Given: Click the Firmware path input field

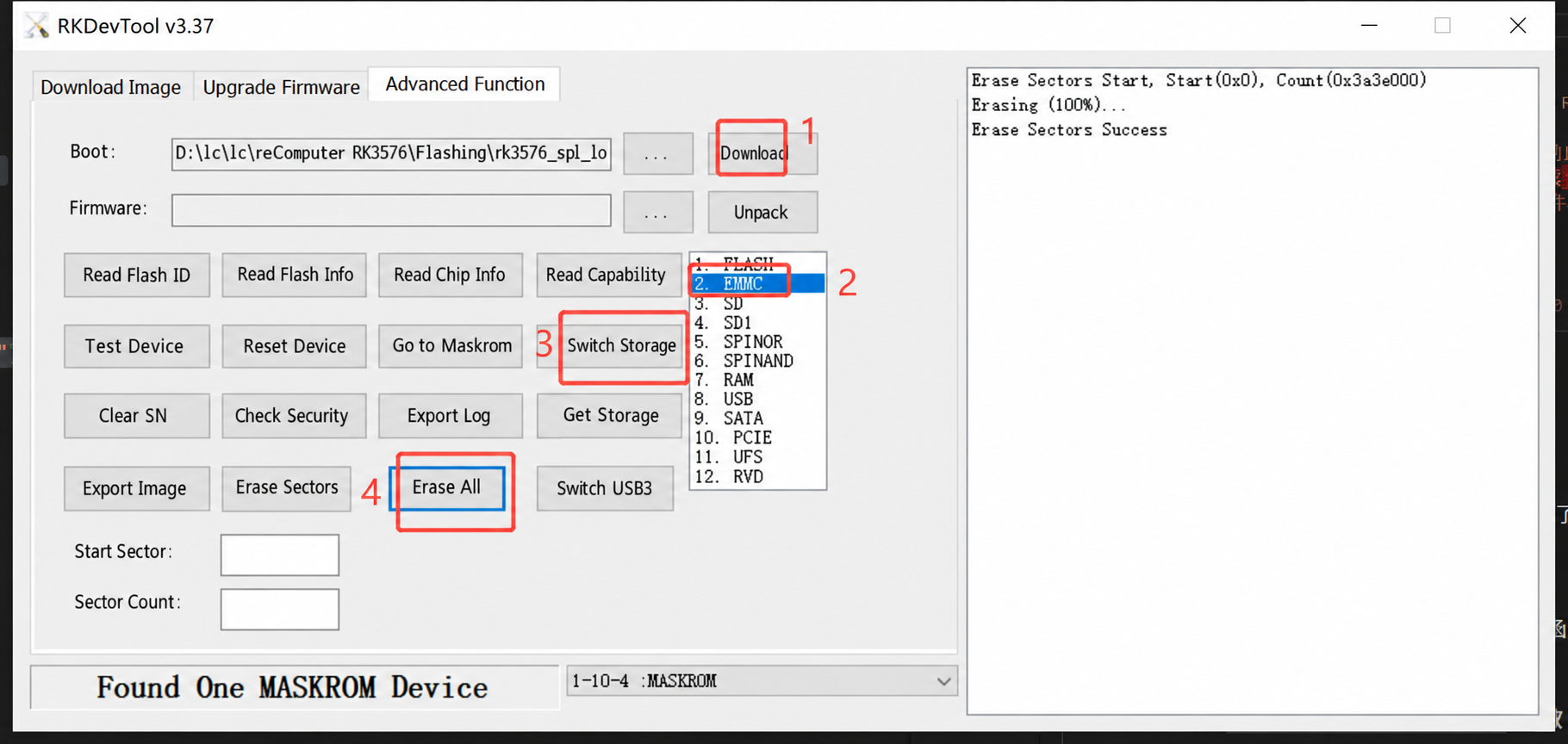Looking at the screenshot, I should pyautogui.click(x=391, y=210).
